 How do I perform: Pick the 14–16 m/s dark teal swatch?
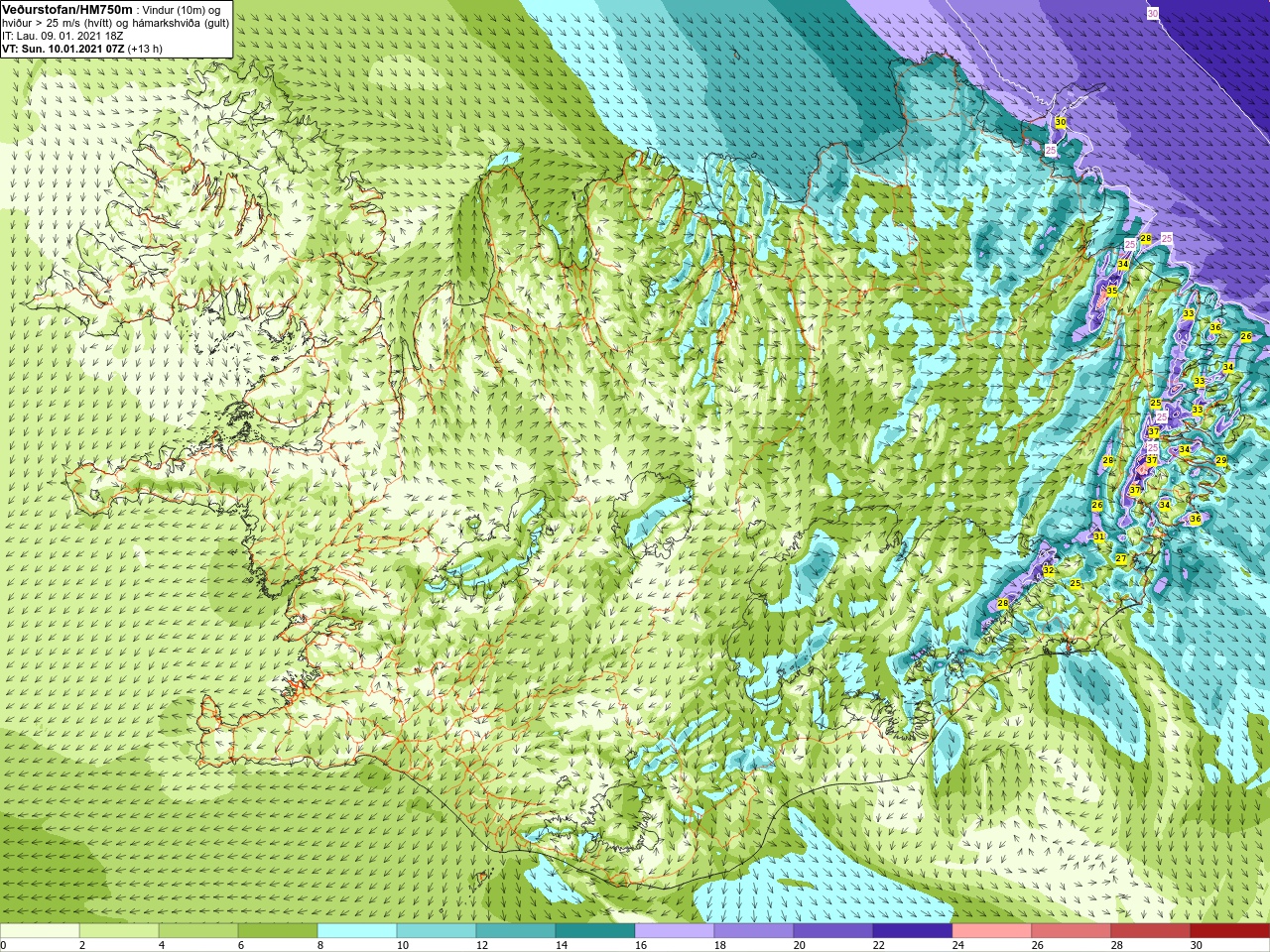point(595,931)
